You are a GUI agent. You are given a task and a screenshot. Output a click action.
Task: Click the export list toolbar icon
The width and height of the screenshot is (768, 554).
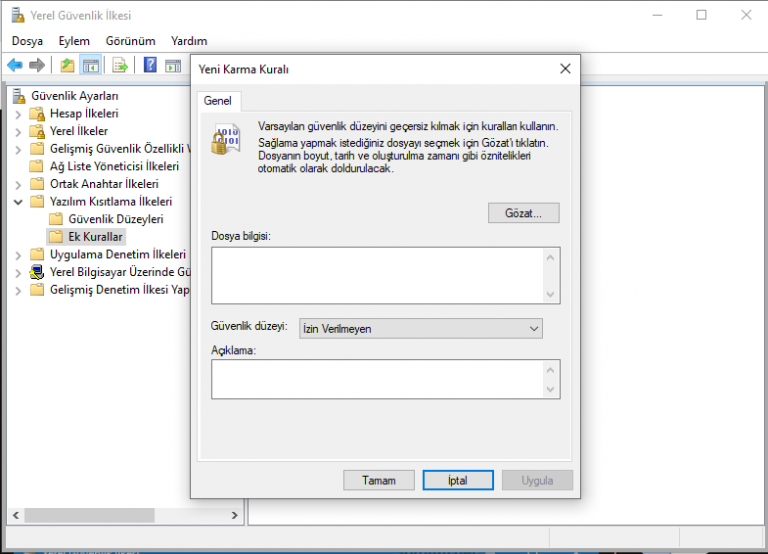120,65
